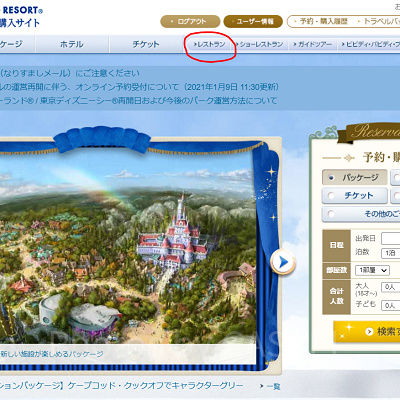Open the ケープコッド・クックオフ news headline
400x400 pixels.
122,386
